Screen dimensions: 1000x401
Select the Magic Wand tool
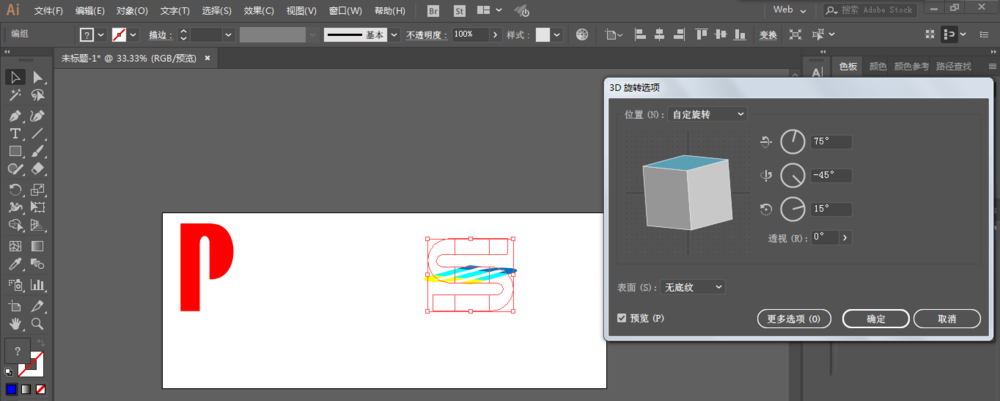coord(15,96)
